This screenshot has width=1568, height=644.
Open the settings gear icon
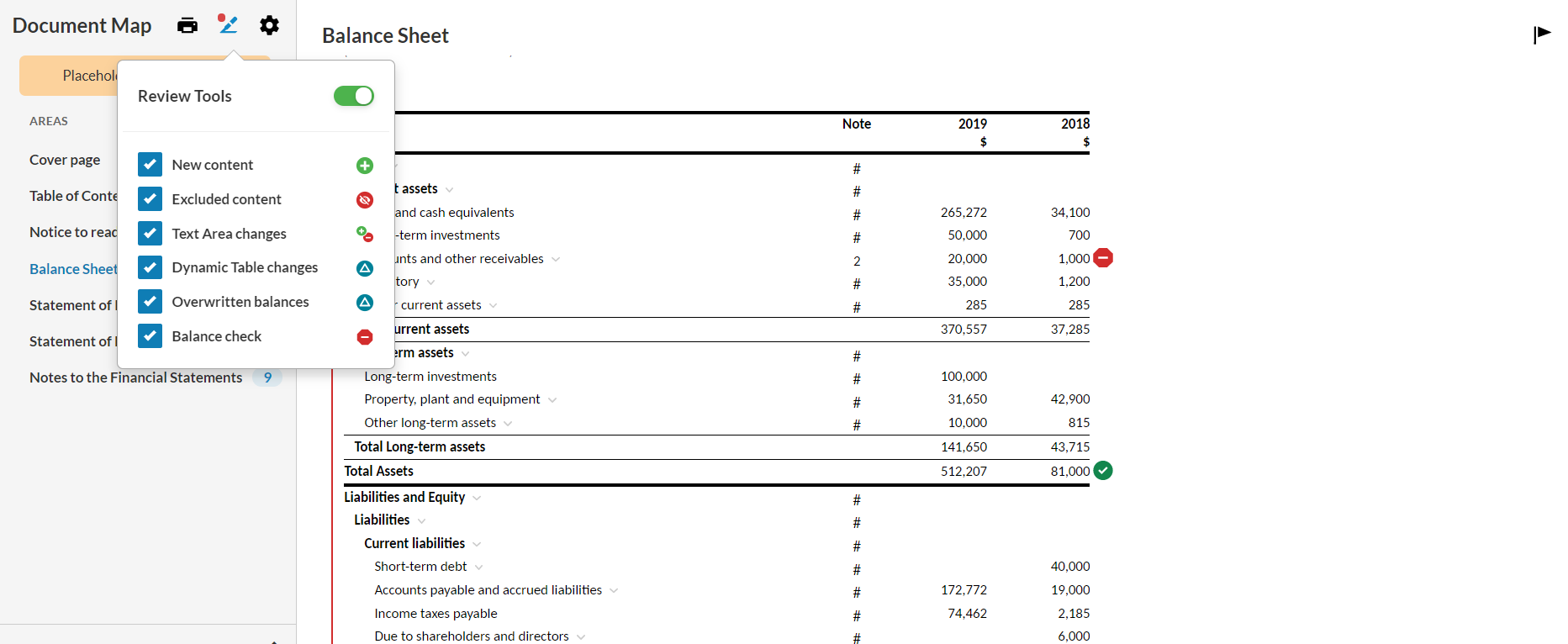point(269,25)
